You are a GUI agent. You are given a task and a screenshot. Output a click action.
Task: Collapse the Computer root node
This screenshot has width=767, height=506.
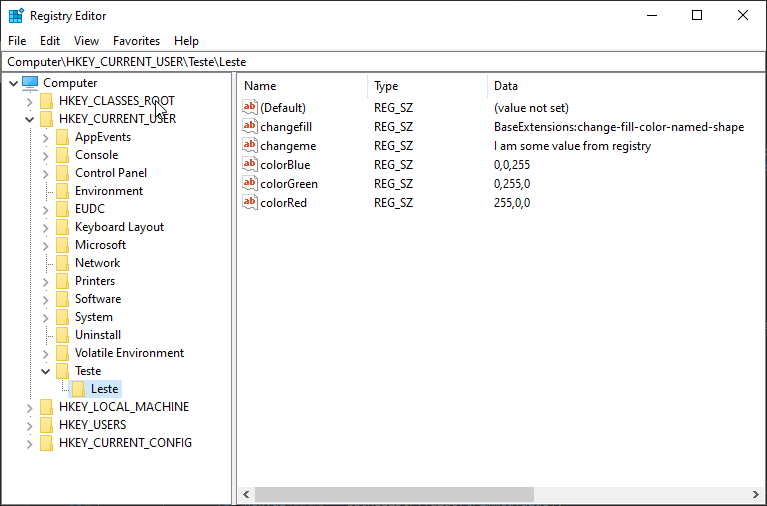(x=14, y=83)
